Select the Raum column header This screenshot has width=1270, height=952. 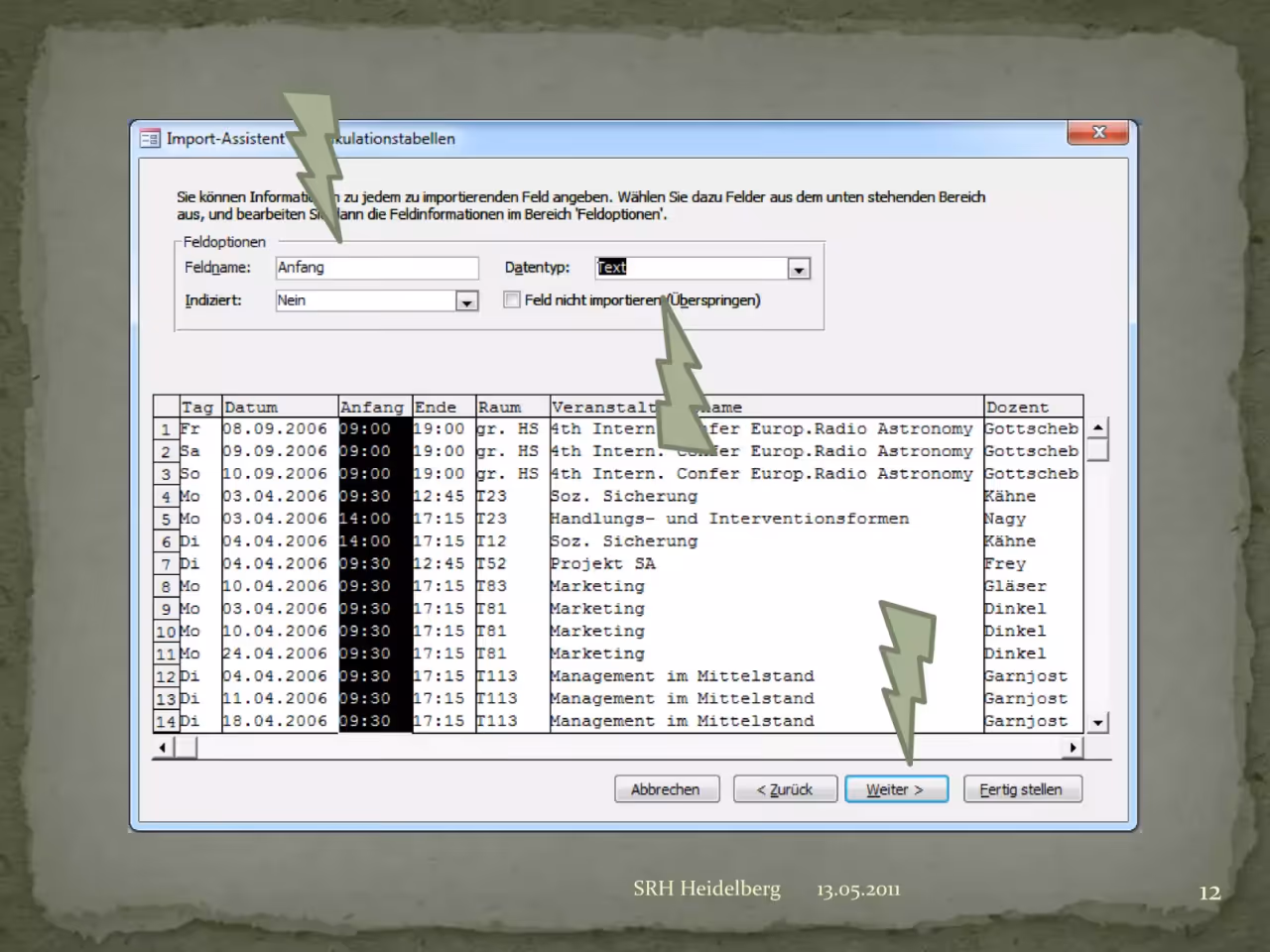pos(512,407)
